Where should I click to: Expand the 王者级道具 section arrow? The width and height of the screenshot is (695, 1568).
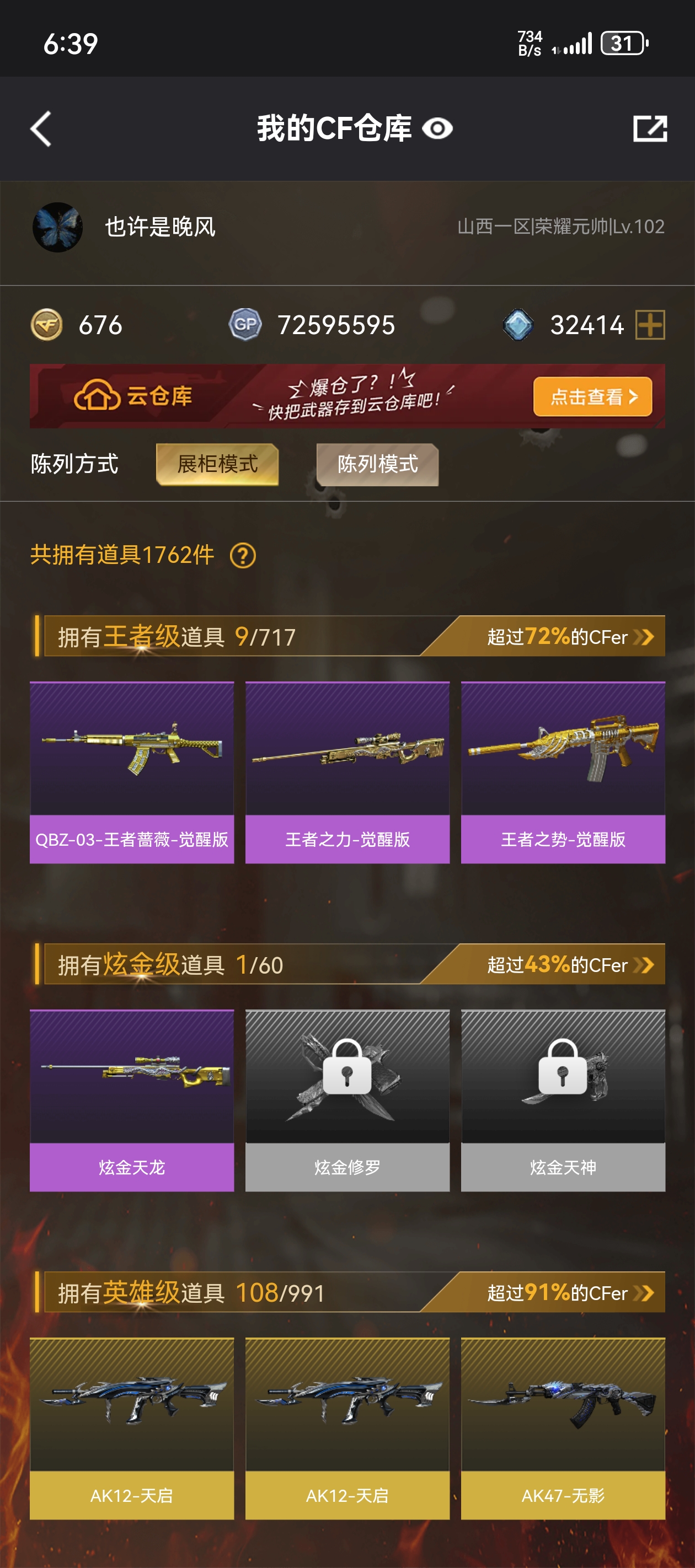coord(643,637)
